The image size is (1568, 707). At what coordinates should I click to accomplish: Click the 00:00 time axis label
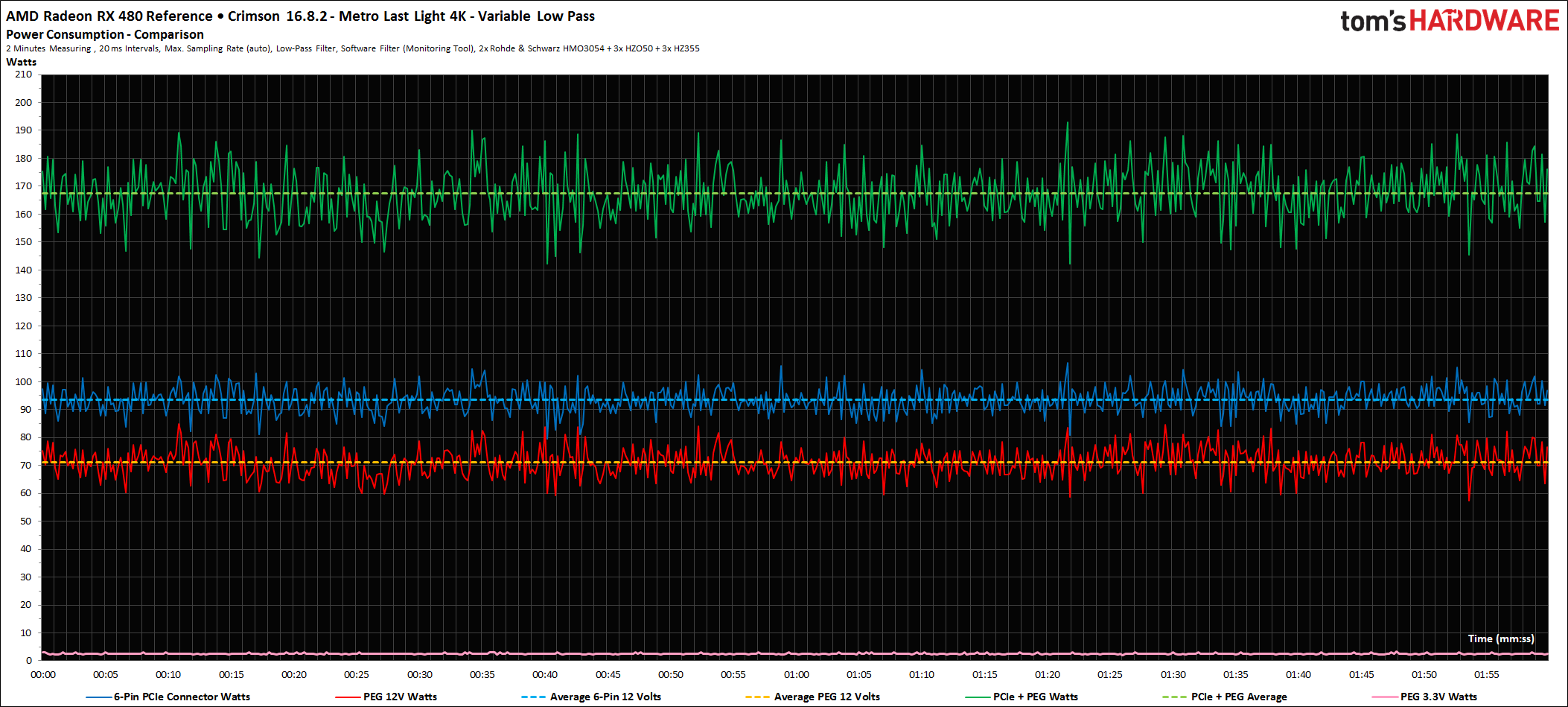coord(43,674)
